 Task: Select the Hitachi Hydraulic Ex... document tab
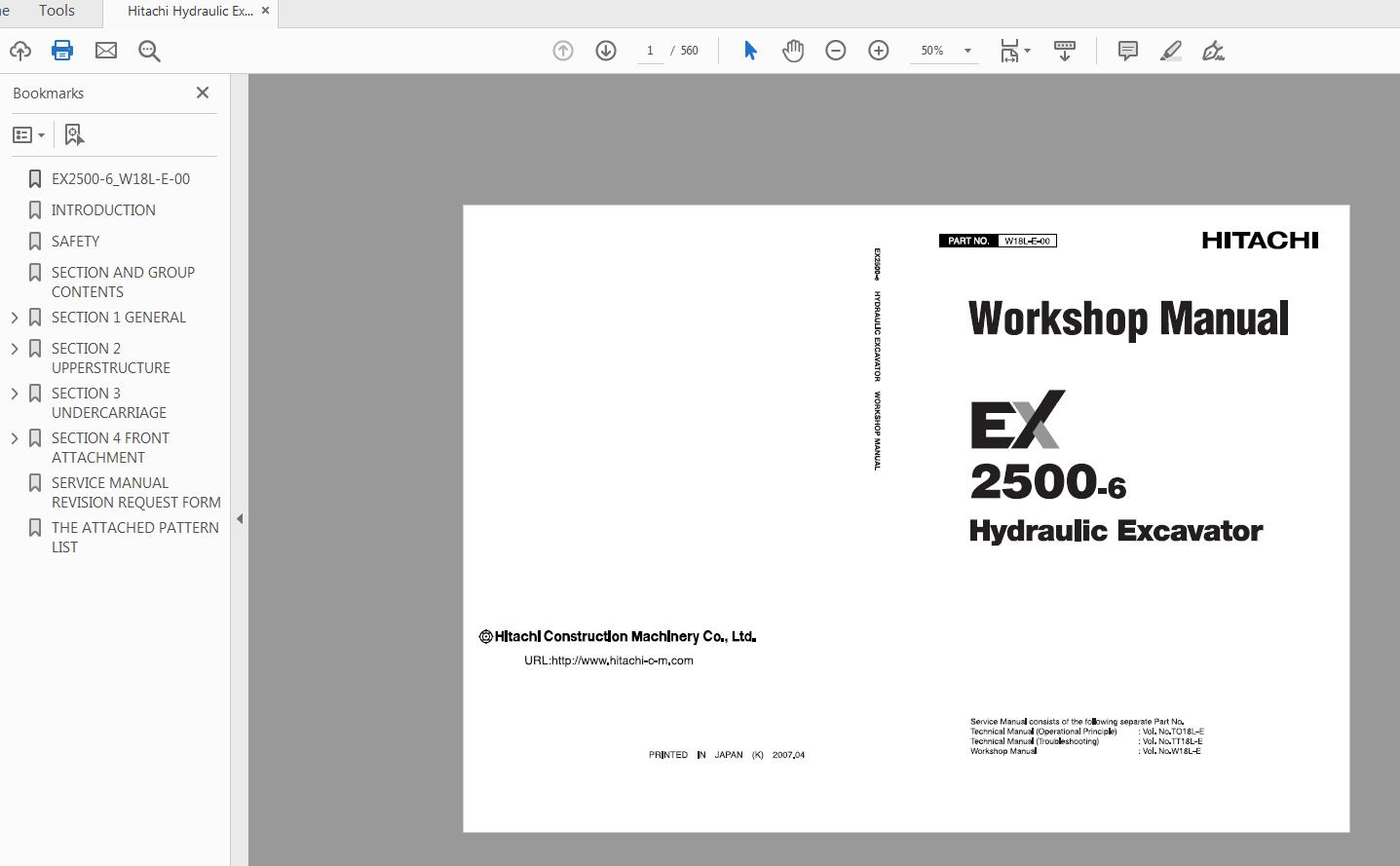point(190,12)
